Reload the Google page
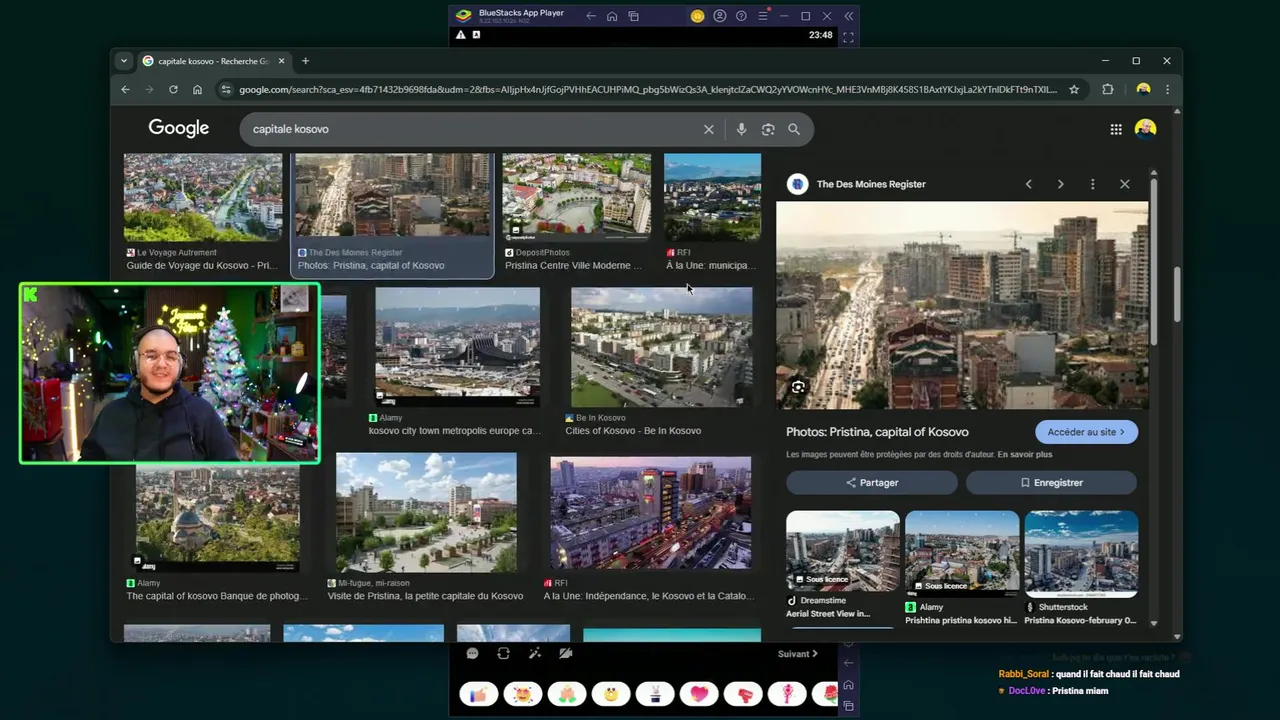The height and width of the screenshot is (720, 1280). pos(173,89)
